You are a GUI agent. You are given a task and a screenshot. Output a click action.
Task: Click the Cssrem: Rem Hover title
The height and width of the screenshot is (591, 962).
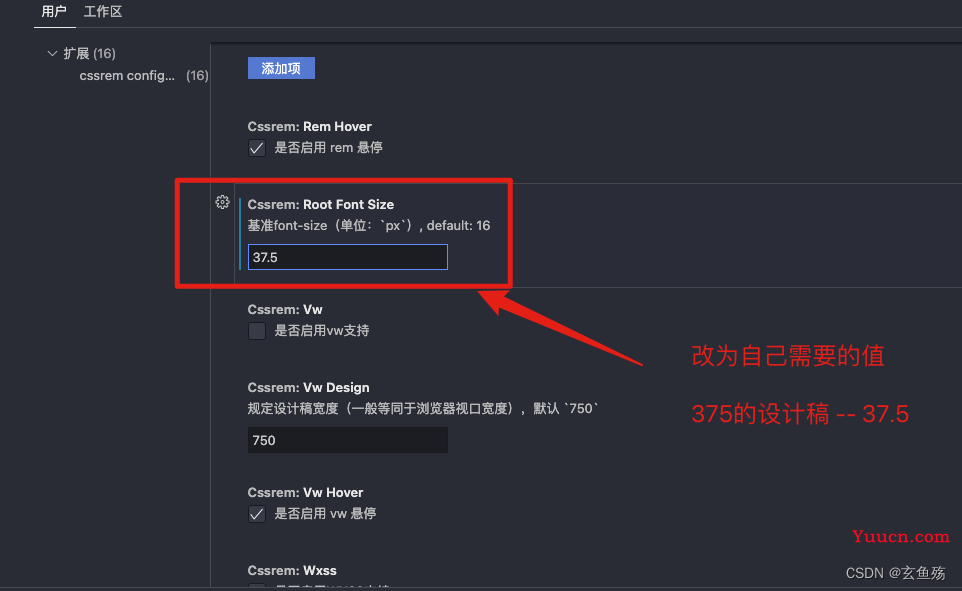310,126
